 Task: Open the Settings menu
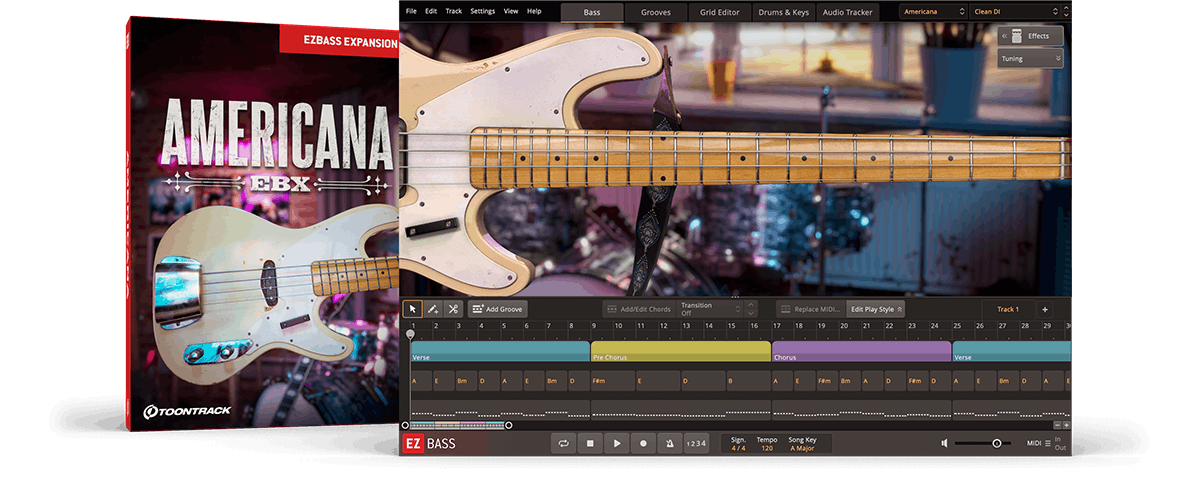pyautogui.click(x=483, y=11)
